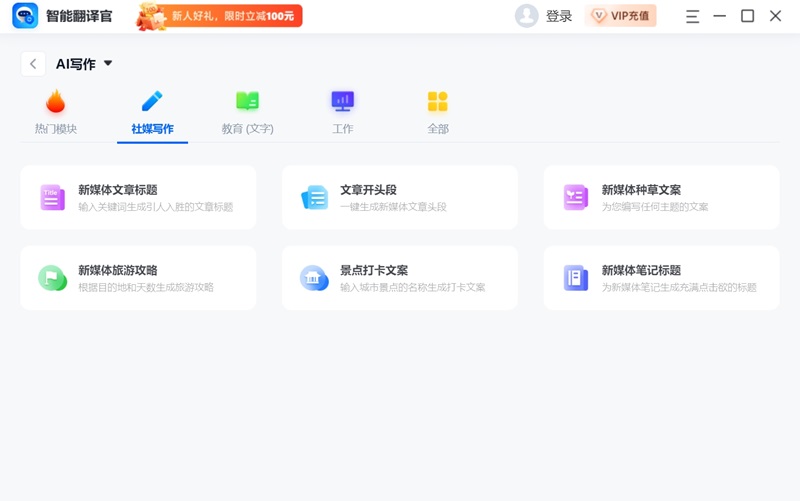Click the description 根据目的地和天数生成旅游攻略
This screenshot has width=800, height=501.
click(146, 287)
